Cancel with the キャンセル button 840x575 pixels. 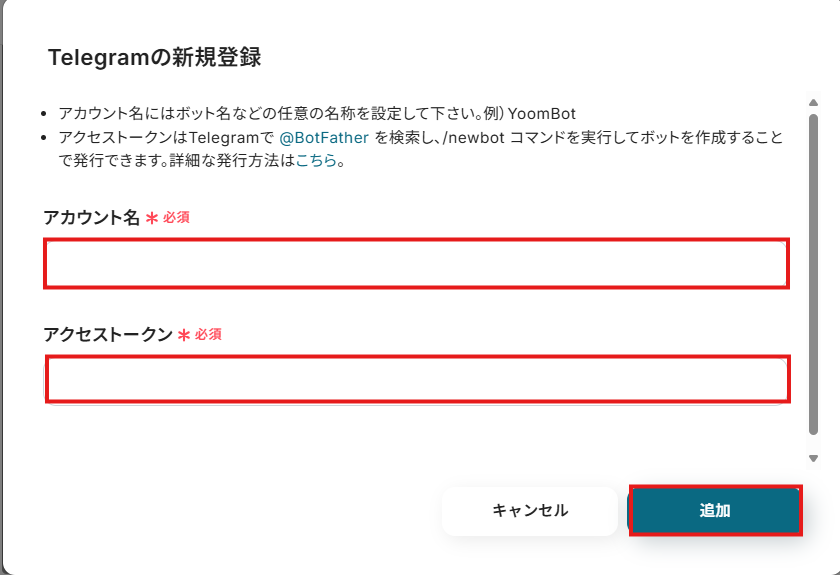coord(529,511)
